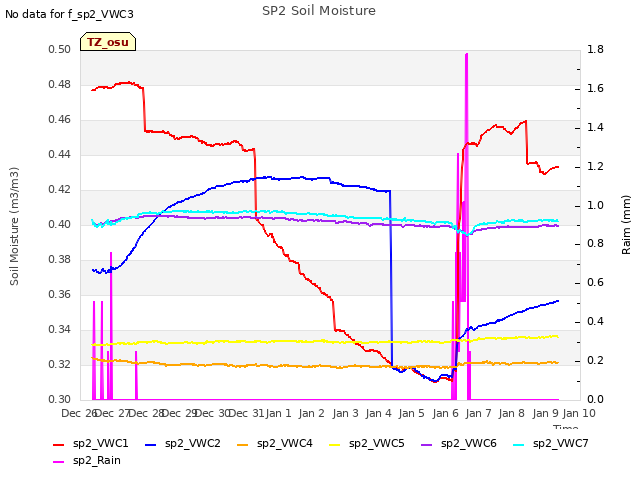This screenshot has height=480, width=640.
Task: Click the Jan 10 date tick label
Action: point(579,414)
